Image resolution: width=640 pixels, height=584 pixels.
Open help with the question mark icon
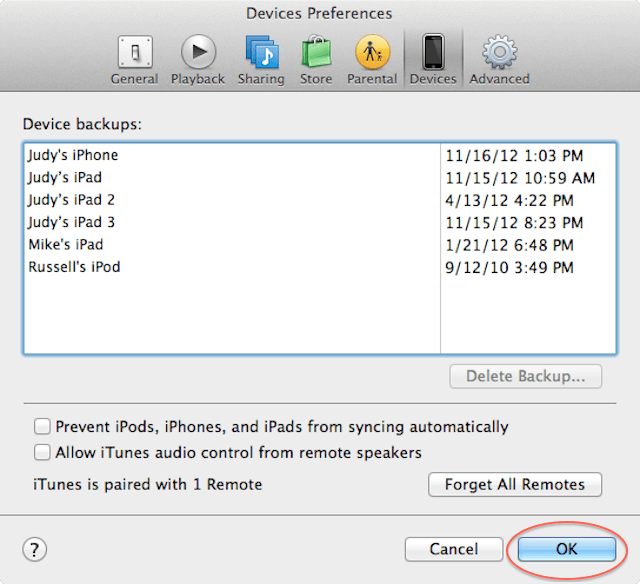(34, 549)
